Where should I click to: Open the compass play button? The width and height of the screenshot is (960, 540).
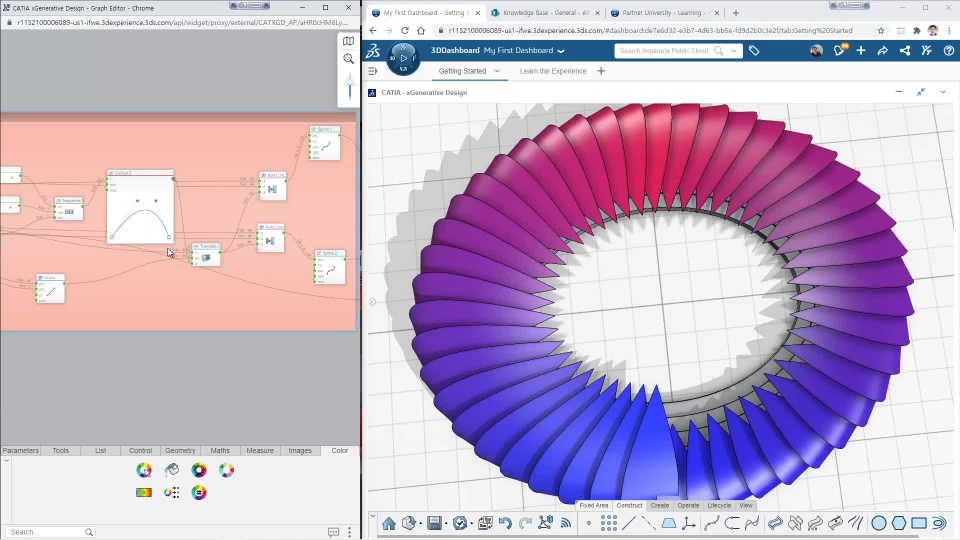pos(403,58)
